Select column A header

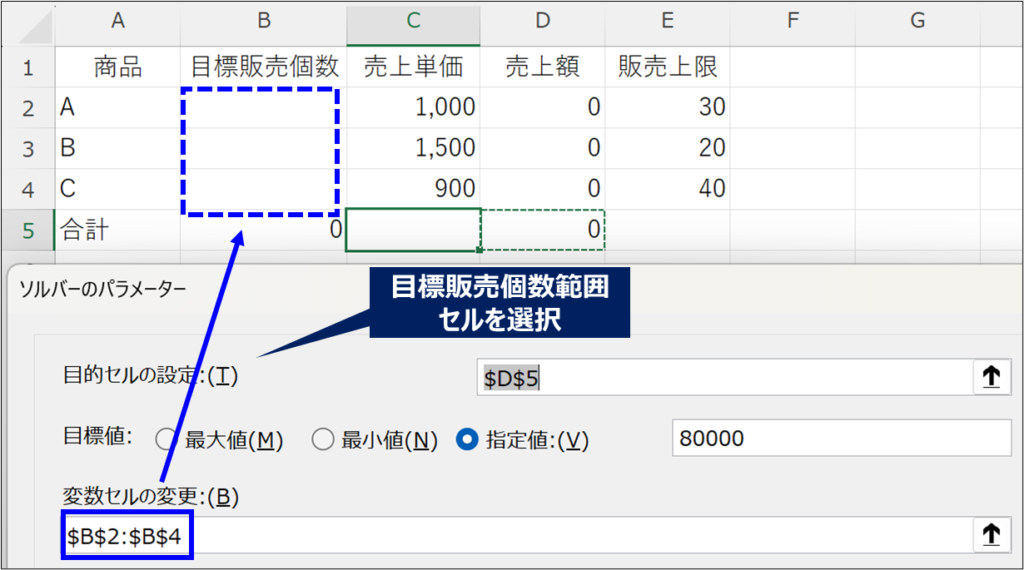(x=118, y=21)
